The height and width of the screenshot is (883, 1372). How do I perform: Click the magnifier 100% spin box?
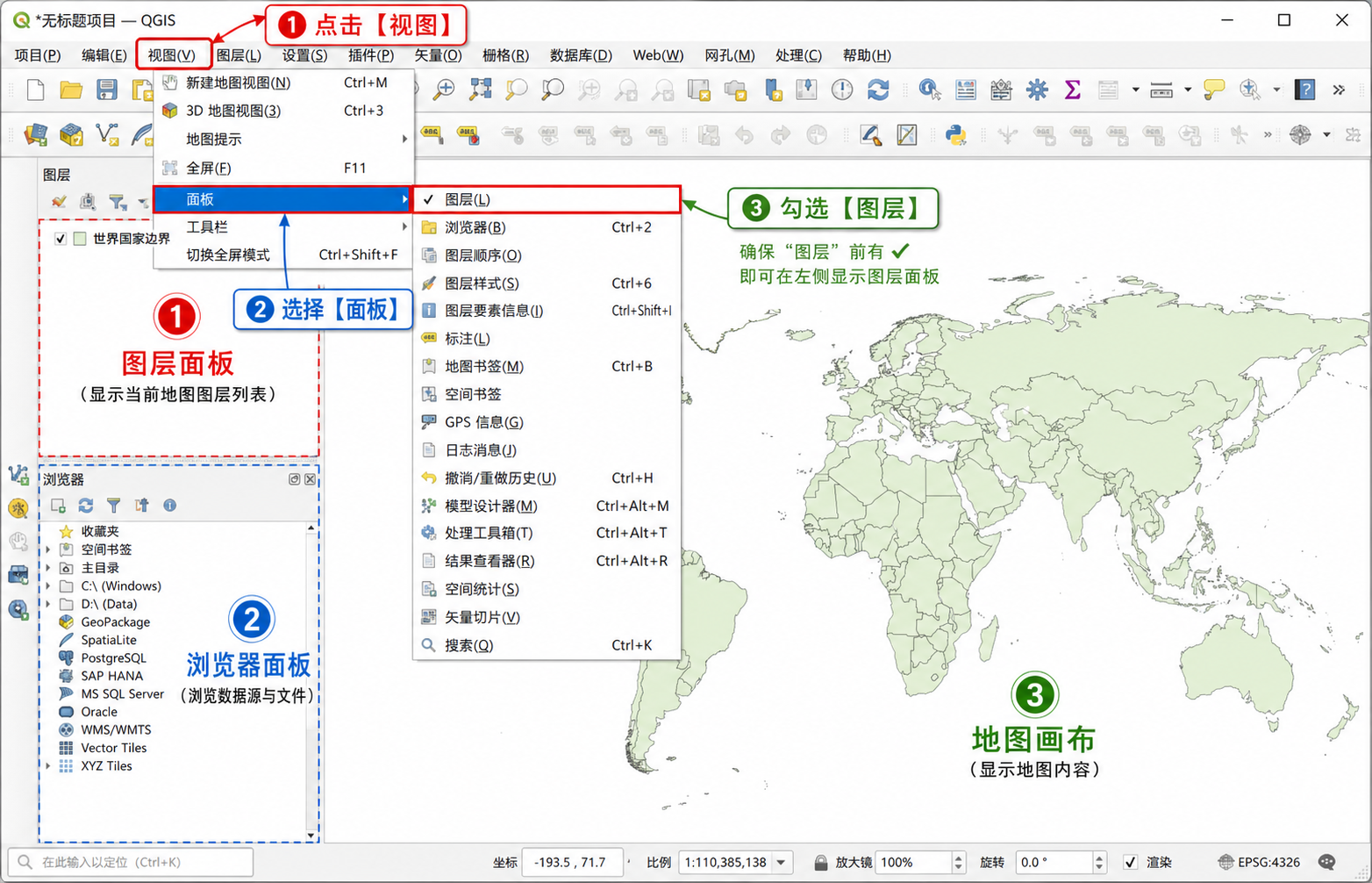click(920, 863)
